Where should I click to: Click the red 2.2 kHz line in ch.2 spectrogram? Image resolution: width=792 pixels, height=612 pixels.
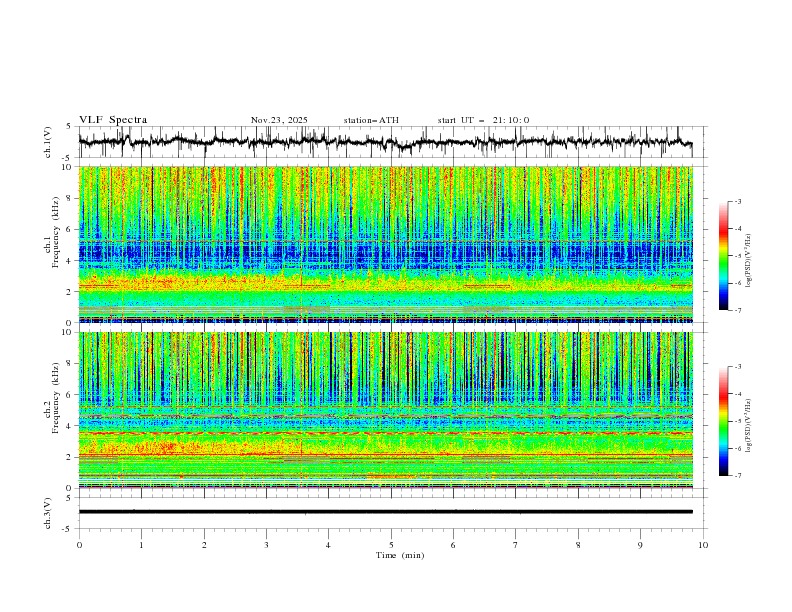click(x=386, y=455)
